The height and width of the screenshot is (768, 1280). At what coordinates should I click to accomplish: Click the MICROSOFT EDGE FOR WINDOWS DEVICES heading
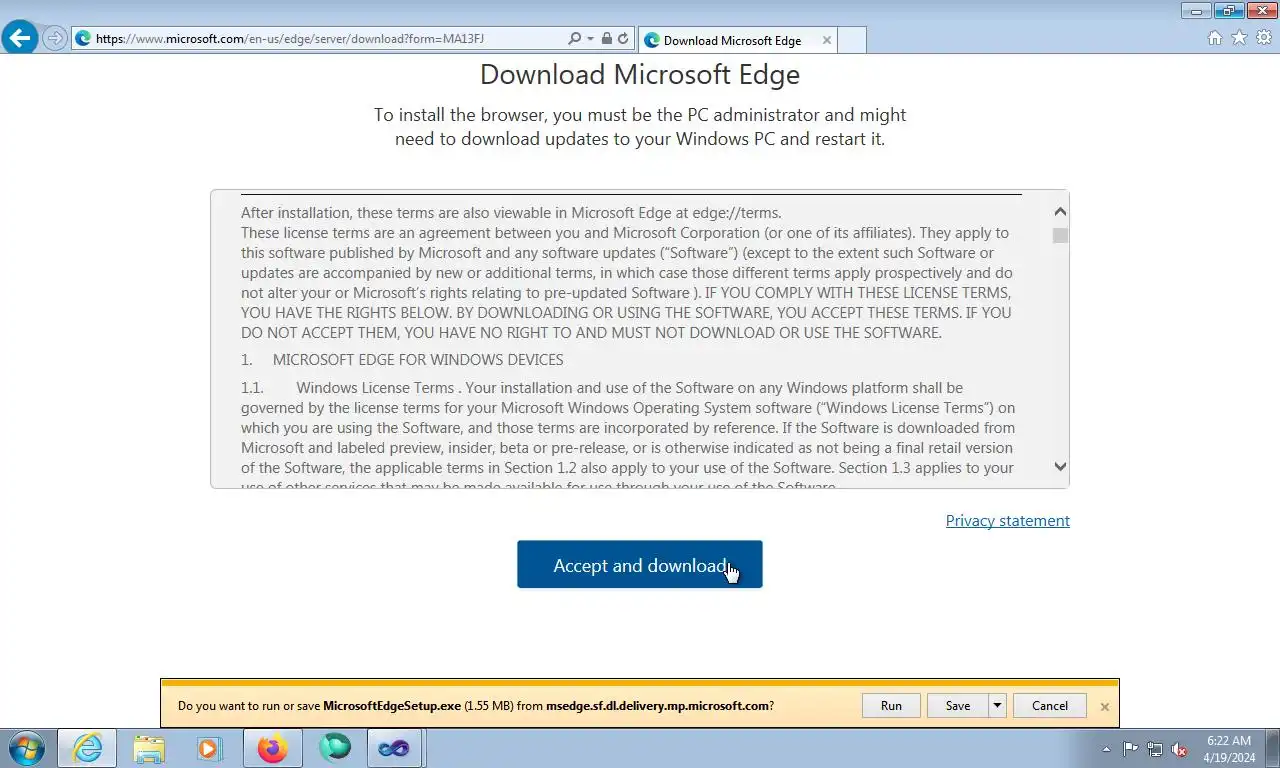pyautogui.click(x=418, y=360)
